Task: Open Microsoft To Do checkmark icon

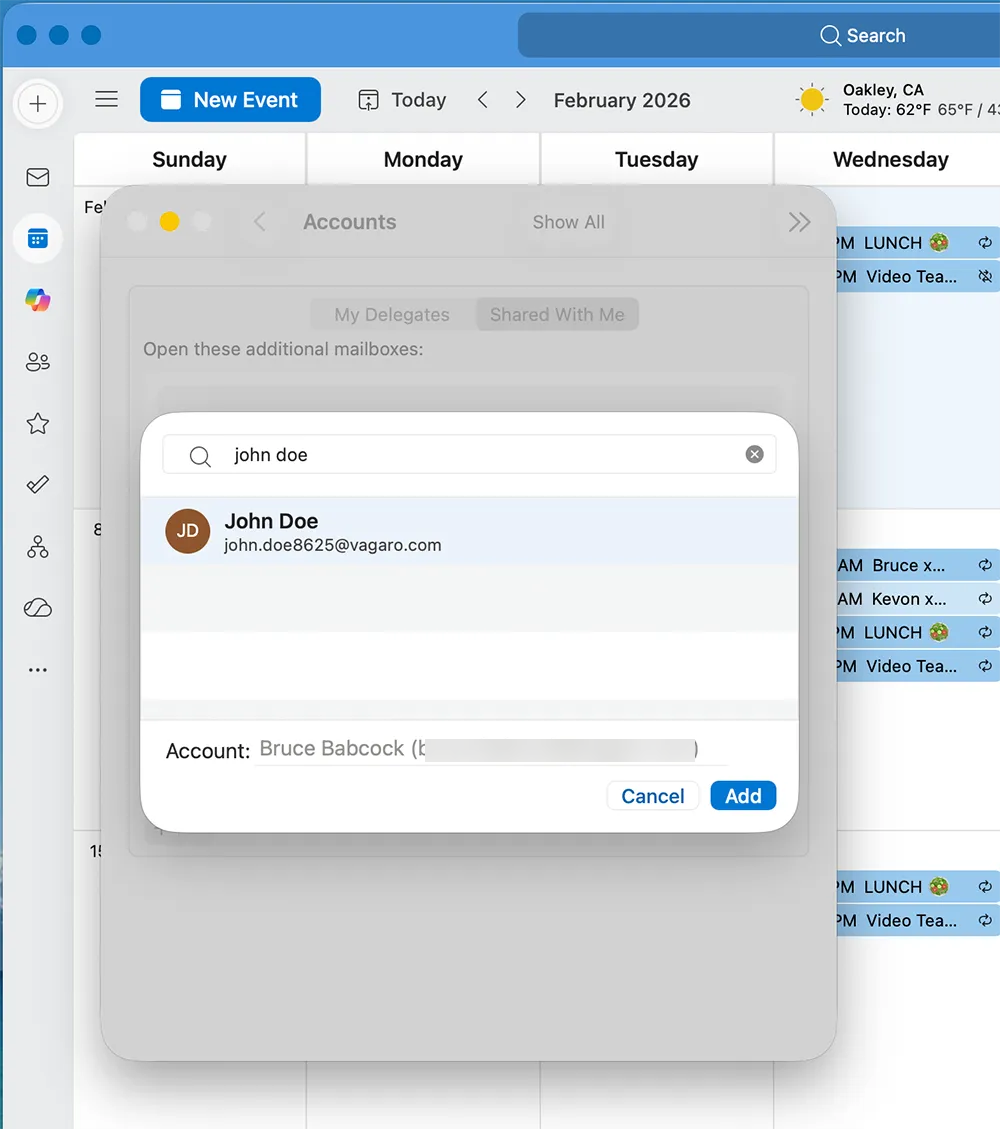Action: click(37, 484)
